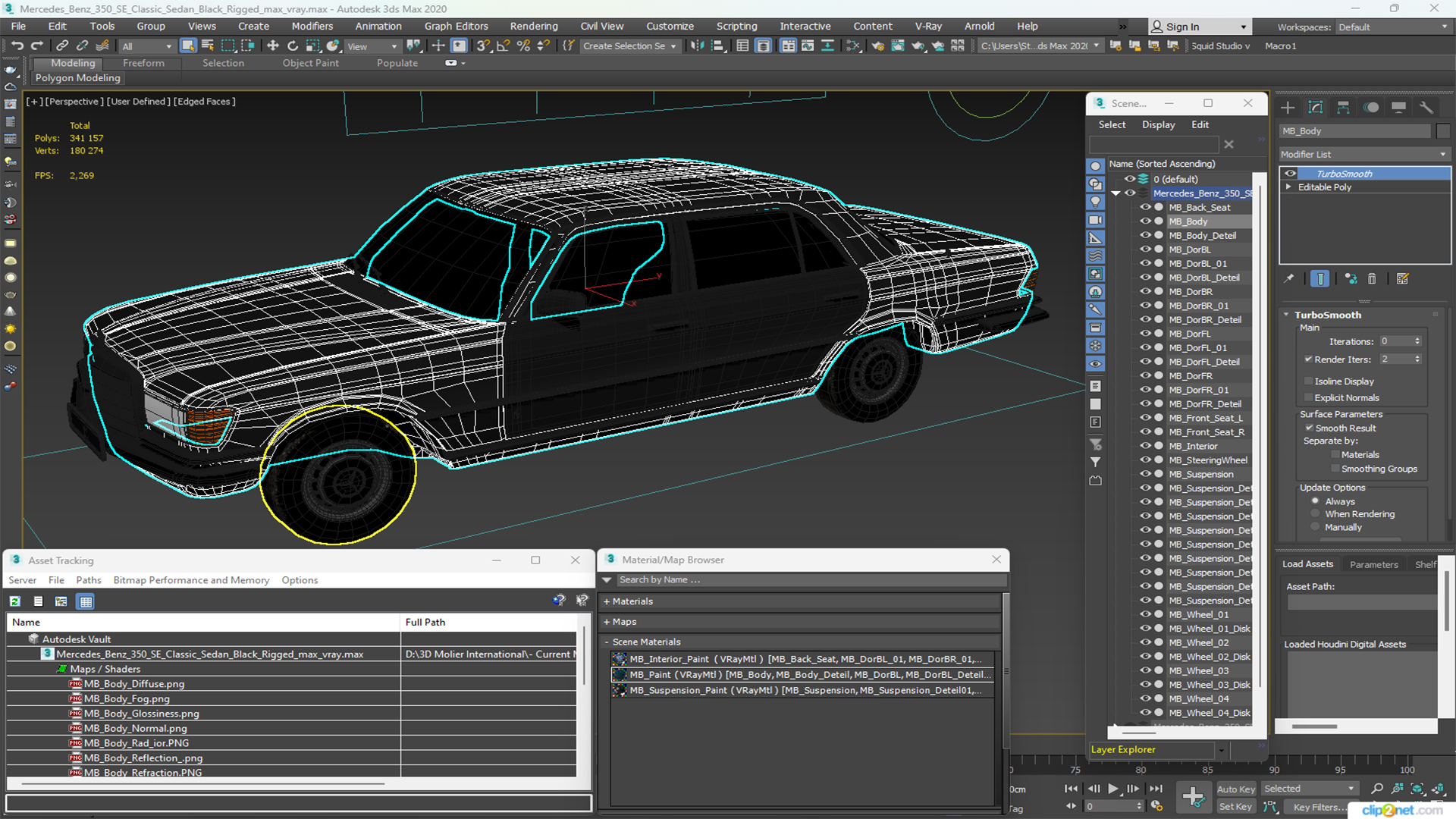1456x819 pixels.
Task: Open Time Configuration clock icon
Action: coord(1156,806)
